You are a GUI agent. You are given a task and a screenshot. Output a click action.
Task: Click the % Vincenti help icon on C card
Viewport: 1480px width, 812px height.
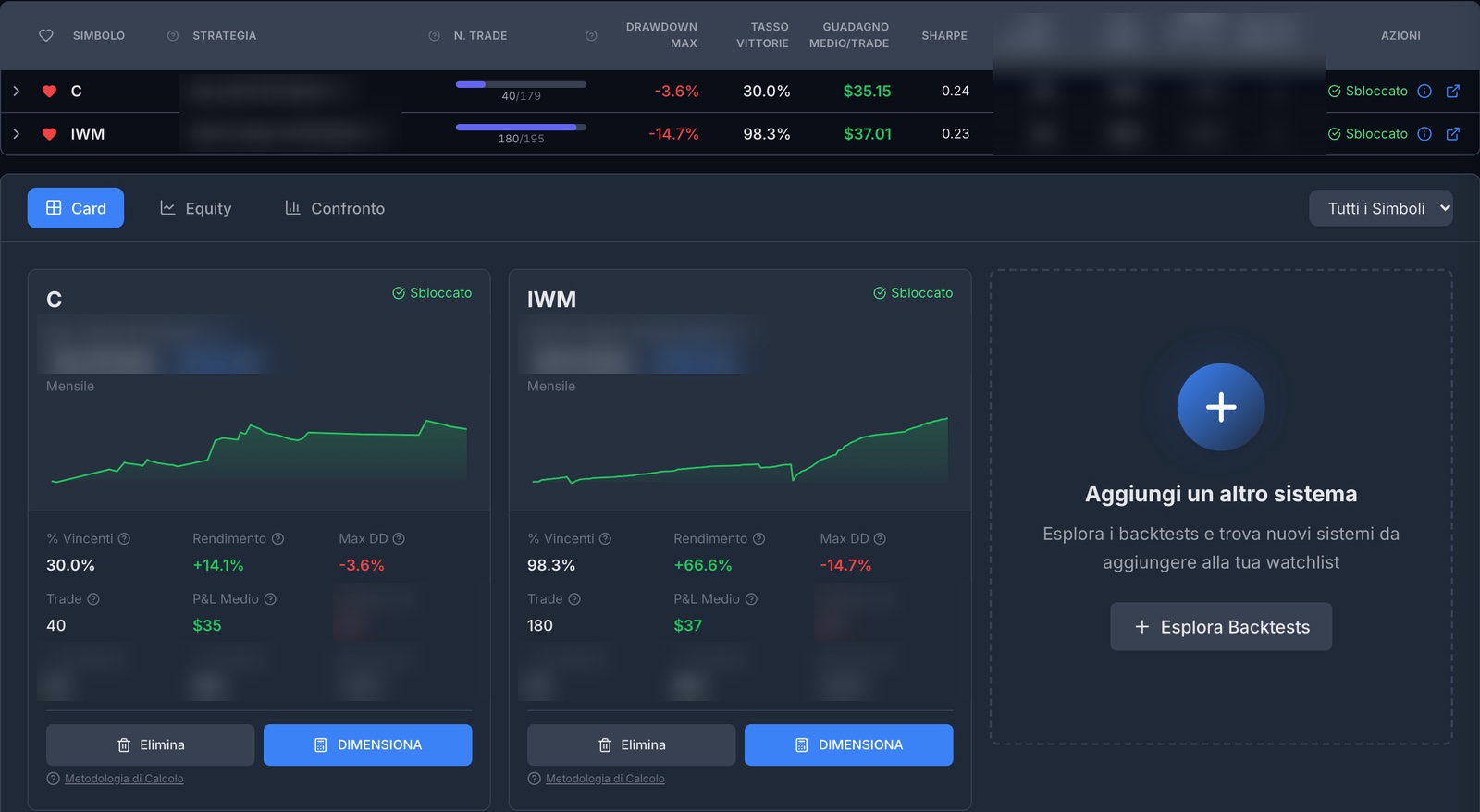(x=124, y=539)
